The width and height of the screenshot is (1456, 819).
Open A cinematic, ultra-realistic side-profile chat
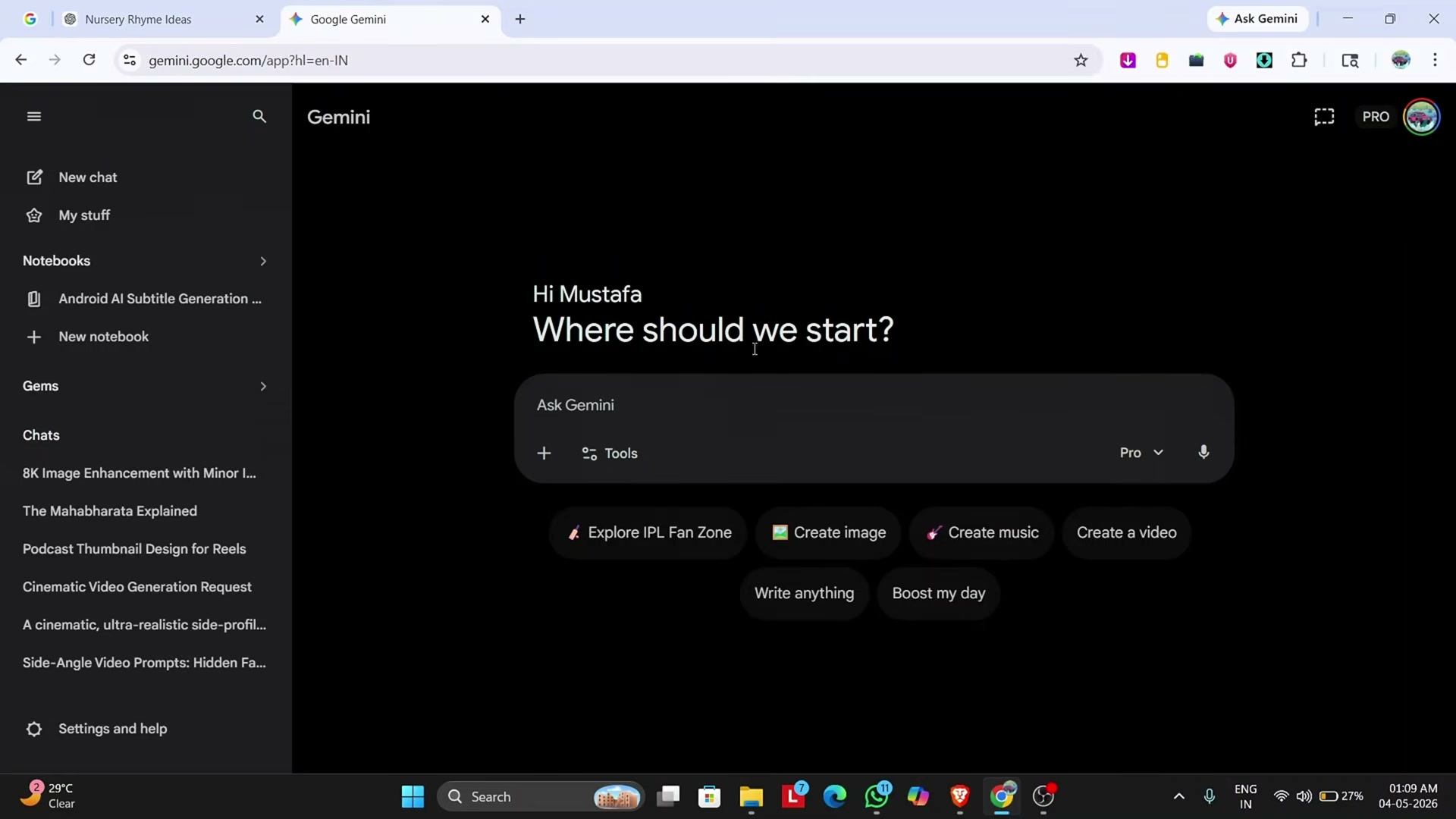[144, 625]
